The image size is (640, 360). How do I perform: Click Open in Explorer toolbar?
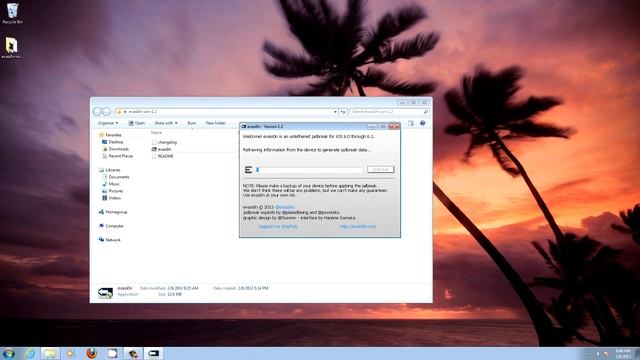click(137, 123)
